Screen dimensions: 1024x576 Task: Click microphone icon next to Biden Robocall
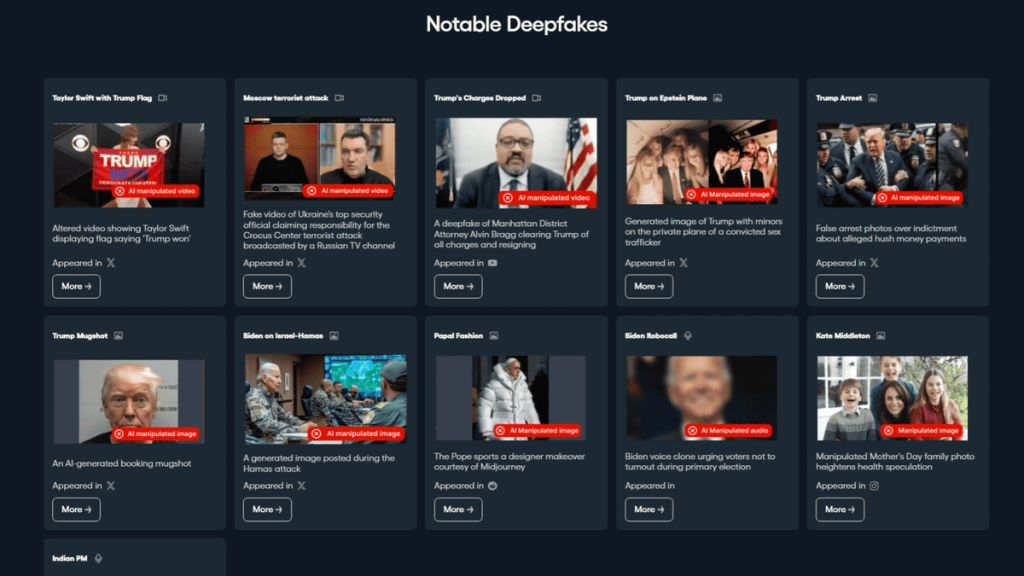point(688,336)
